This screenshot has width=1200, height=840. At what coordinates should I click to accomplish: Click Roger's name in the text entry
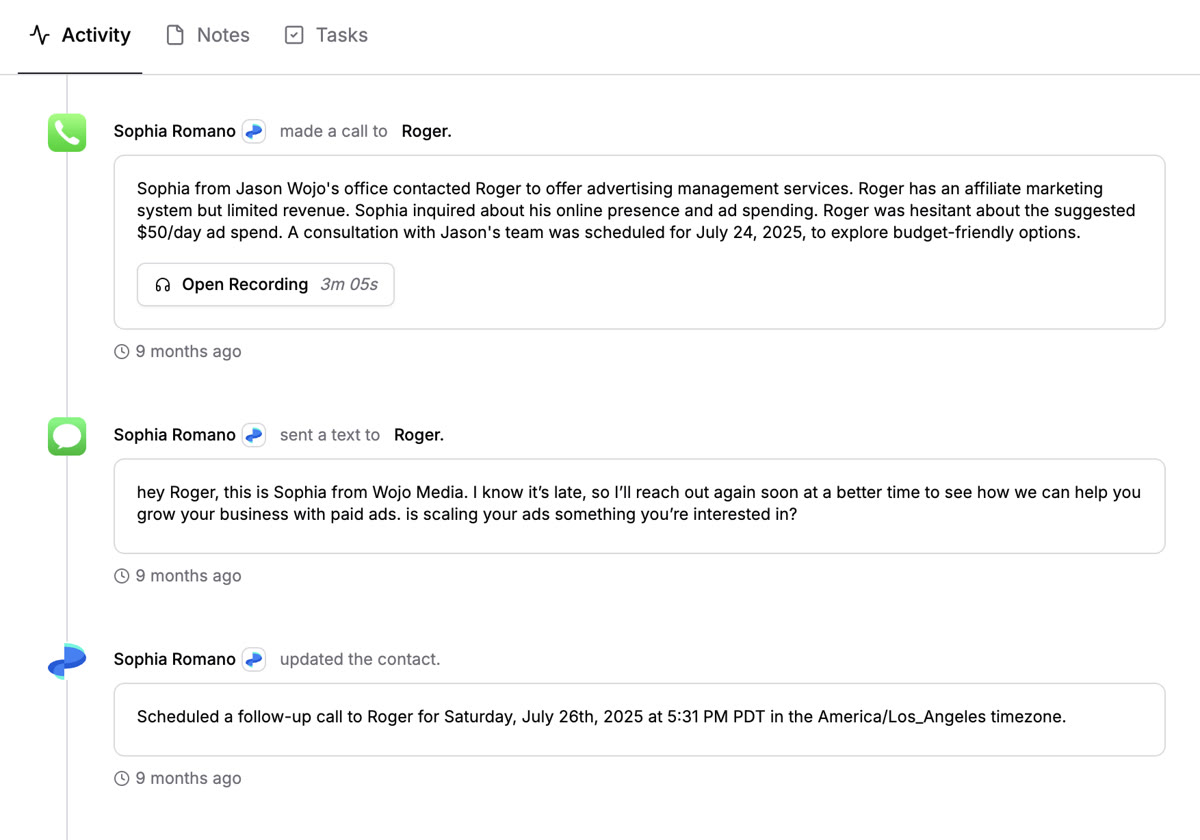coord(418,436)
